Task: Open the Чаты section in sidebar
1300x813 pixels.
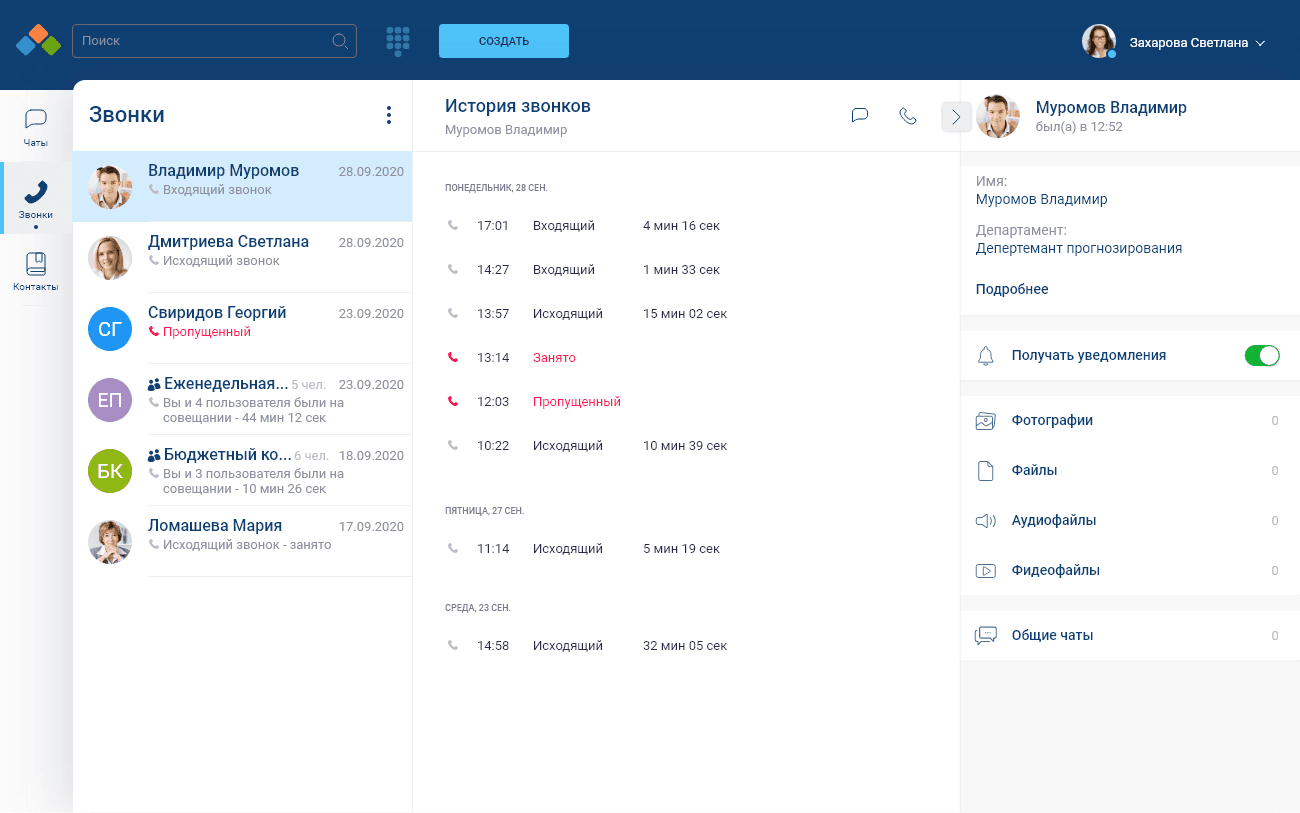Action: tap(36, 127)
